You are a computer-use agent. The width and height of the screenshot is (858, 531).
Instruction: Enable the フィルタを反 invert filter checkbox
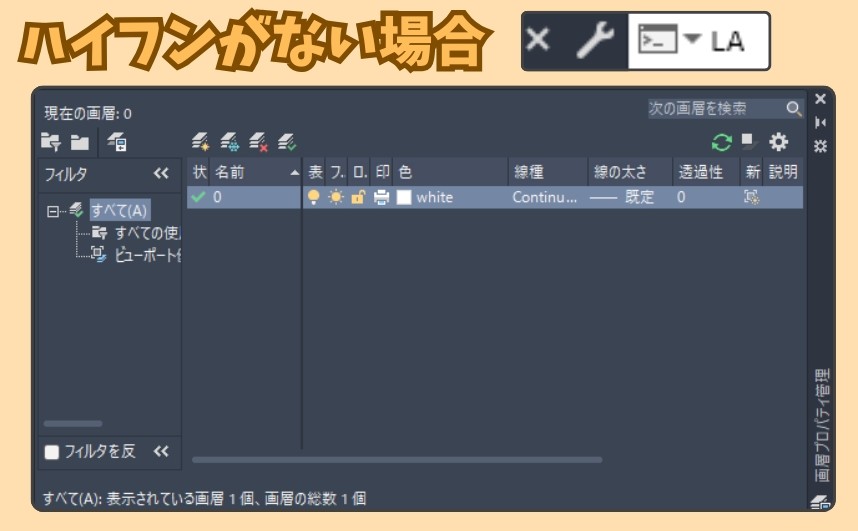tap(52, 452)
